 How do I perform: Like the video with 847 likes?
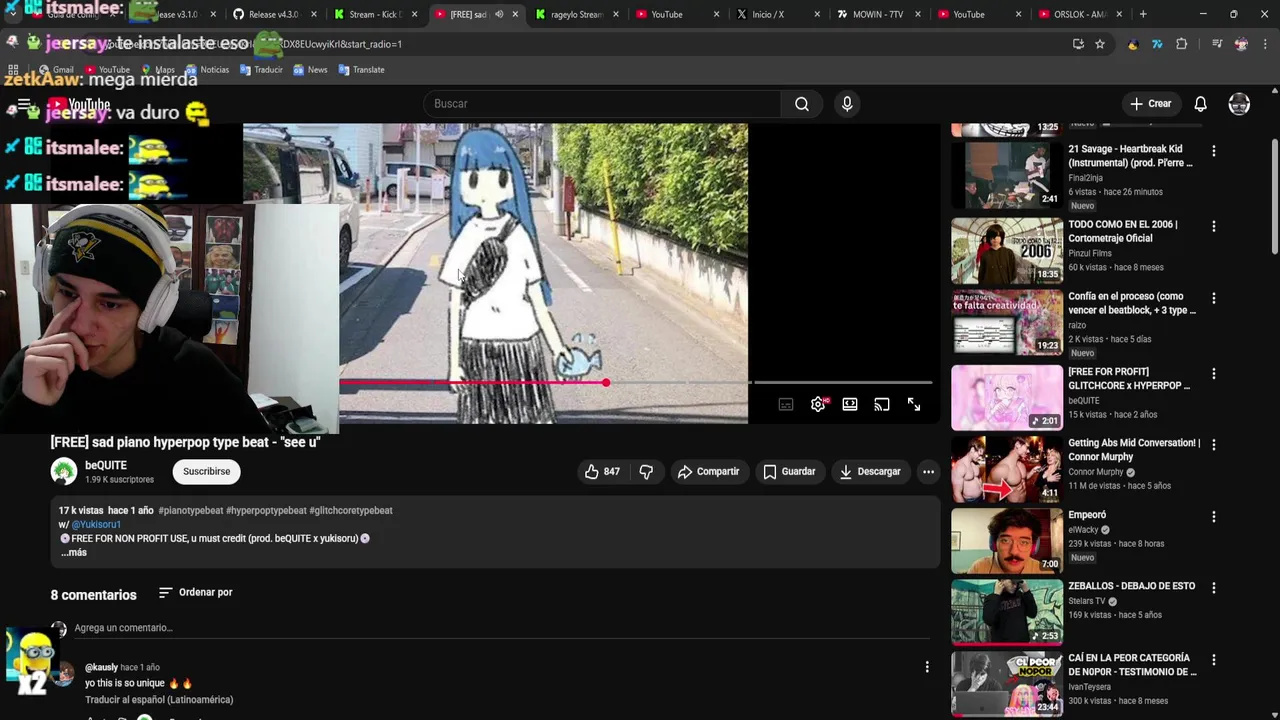pos(602,472)
